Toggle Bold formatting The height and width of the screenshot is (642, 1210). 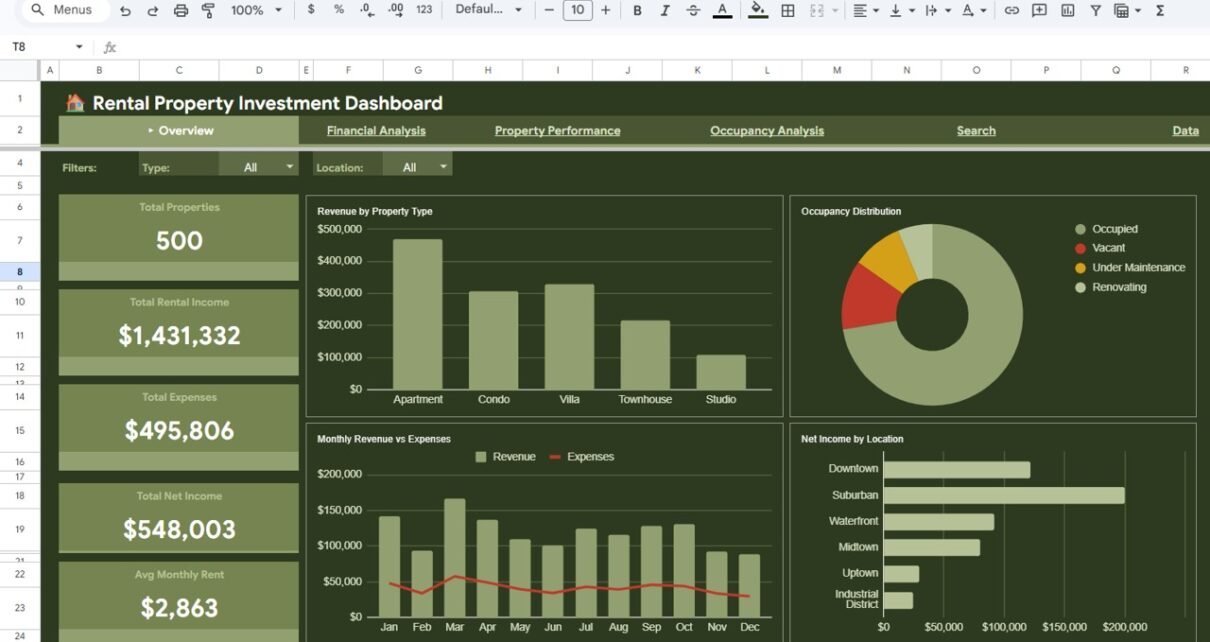click(637, 10)
